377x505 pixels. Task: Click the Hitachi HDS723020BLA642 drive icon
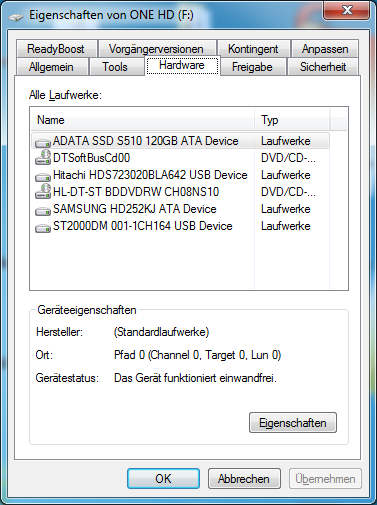click(43, 177)
